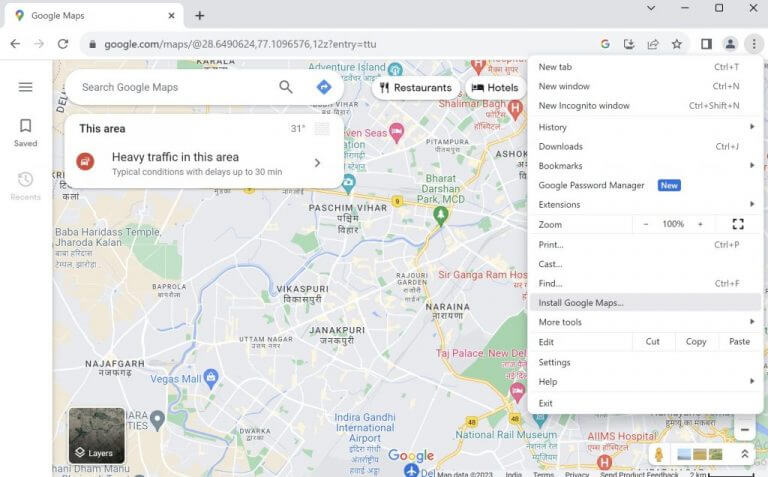Open the Google Maps hamburger menu
The image size is (768, 477).
click(x=25, y=87)
